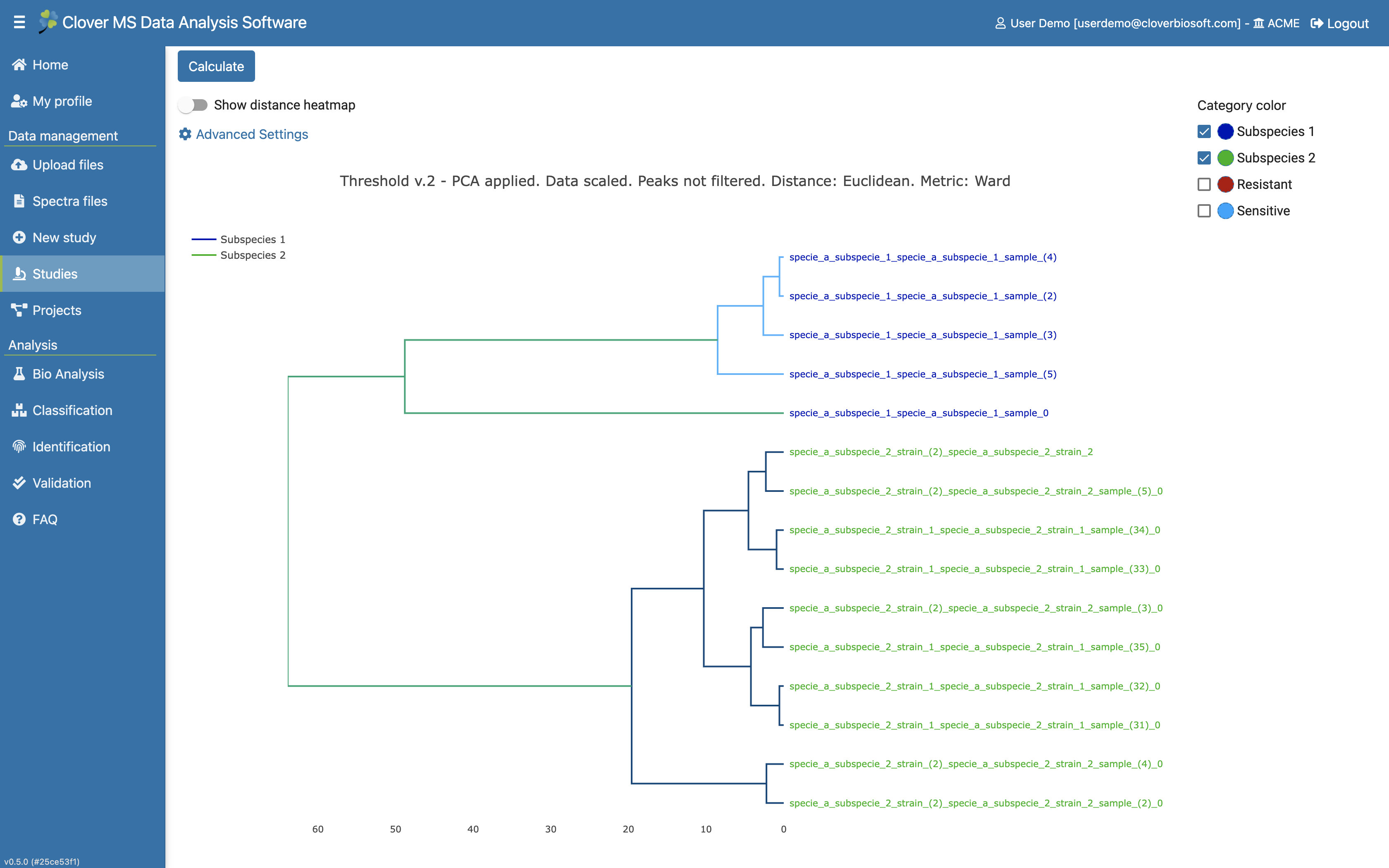Image resolution: width=1389 pixels, height=868 pixels.
Task: Go to My profile page
Action: [83, 101]
